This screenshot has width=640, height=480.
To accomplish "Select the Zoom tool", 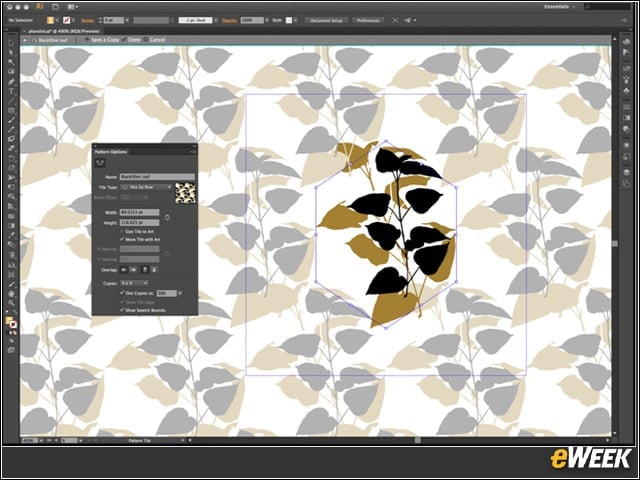I will coord(11,303).
